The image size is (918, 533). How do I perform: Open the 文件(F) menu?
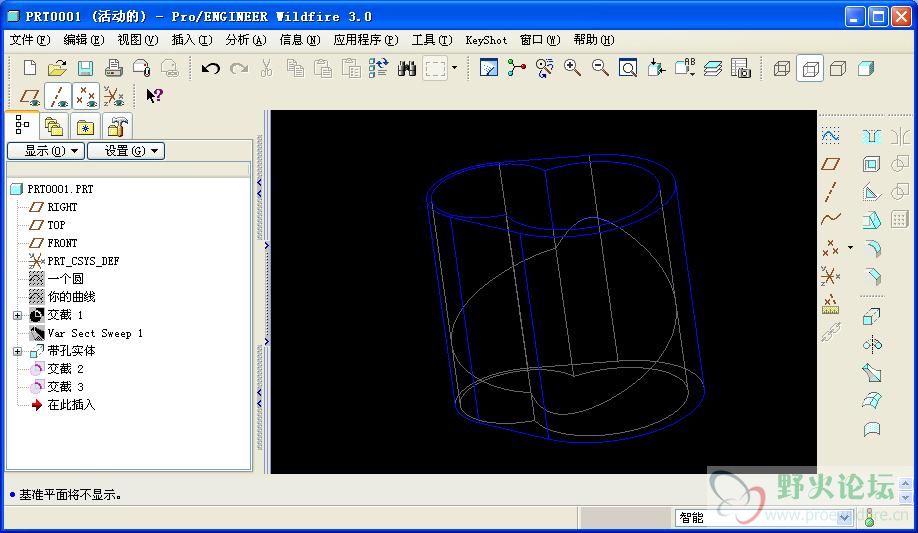(x=30, y=40)
